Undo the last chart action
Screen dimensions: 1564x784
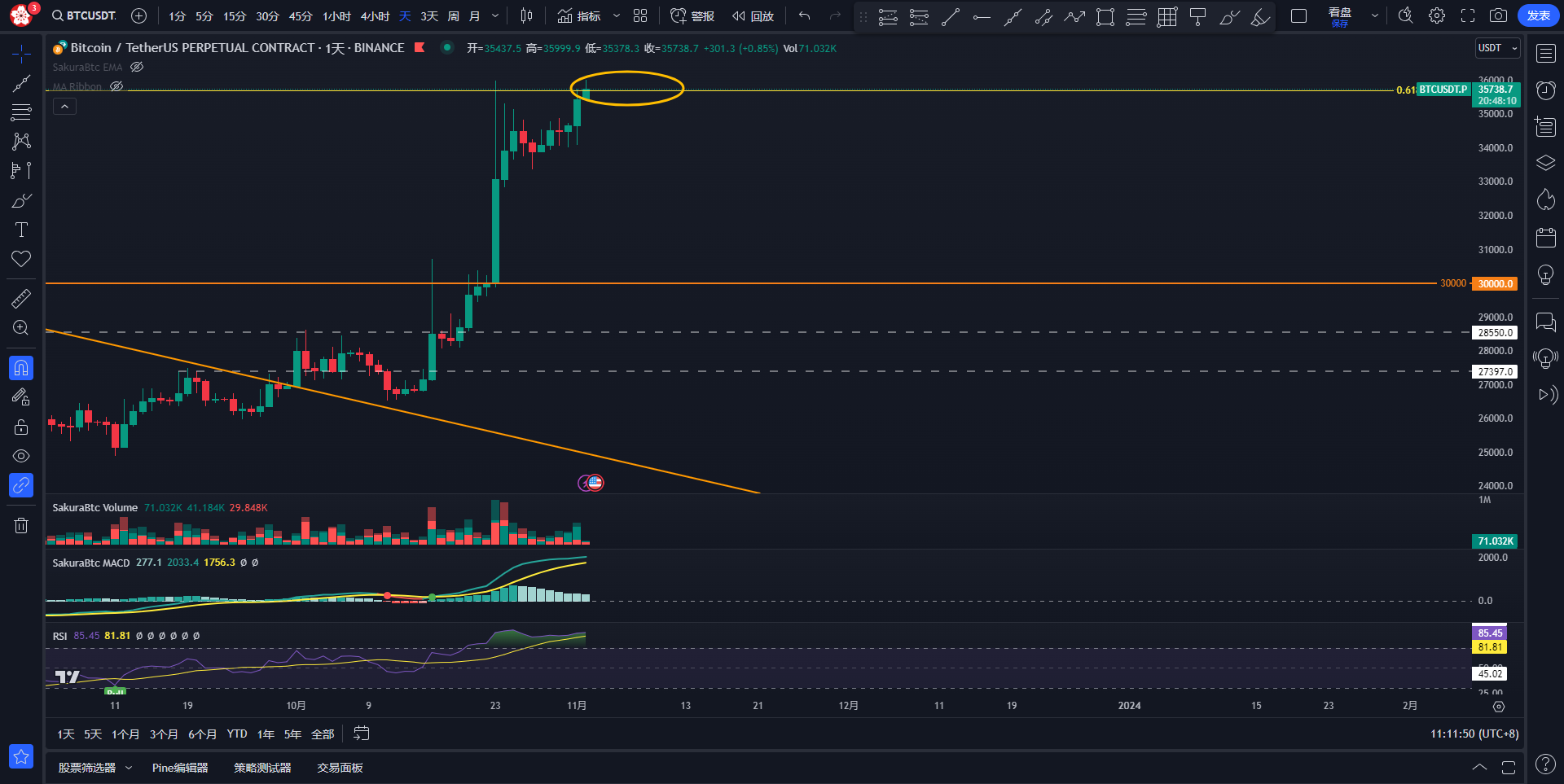(805, 15)
